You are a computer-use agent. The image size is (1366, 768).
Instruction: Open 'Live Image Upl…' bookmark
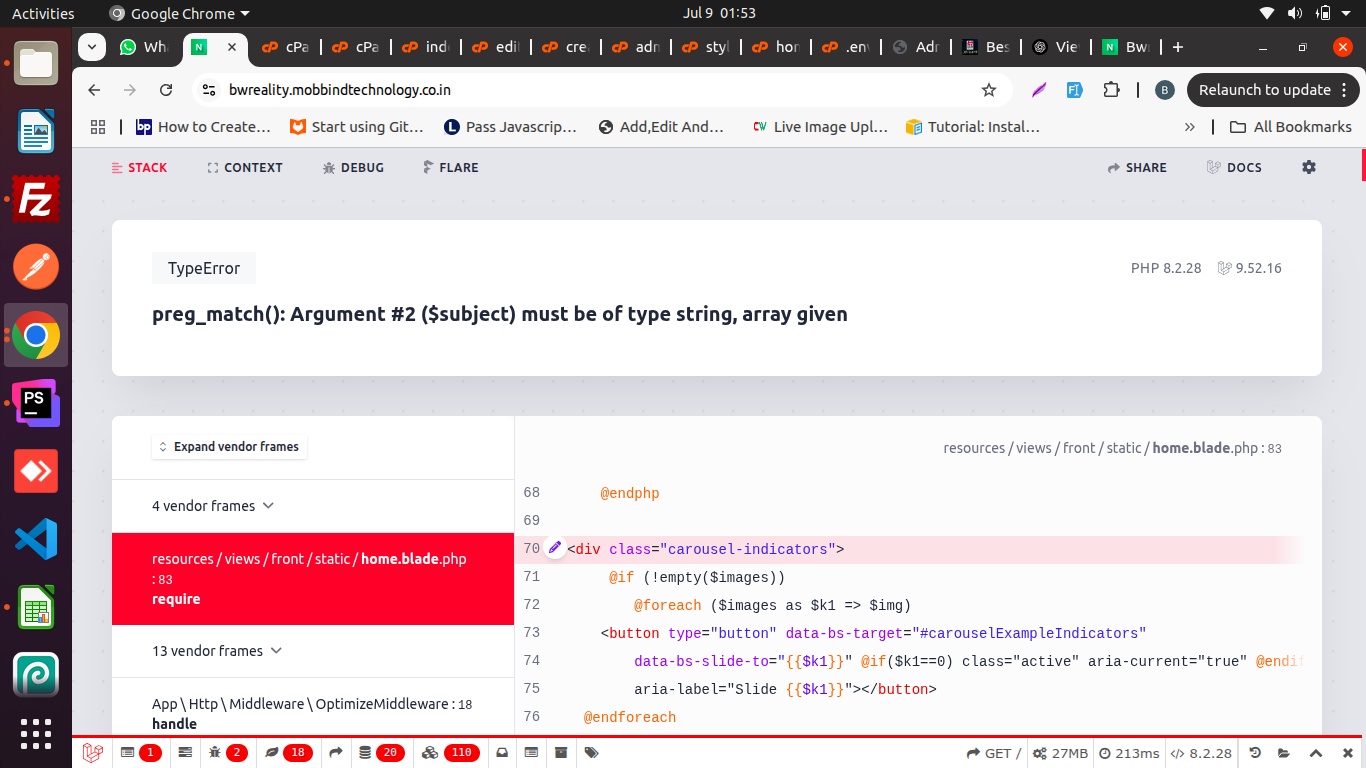pyautogui.click(x=820, y=127)
